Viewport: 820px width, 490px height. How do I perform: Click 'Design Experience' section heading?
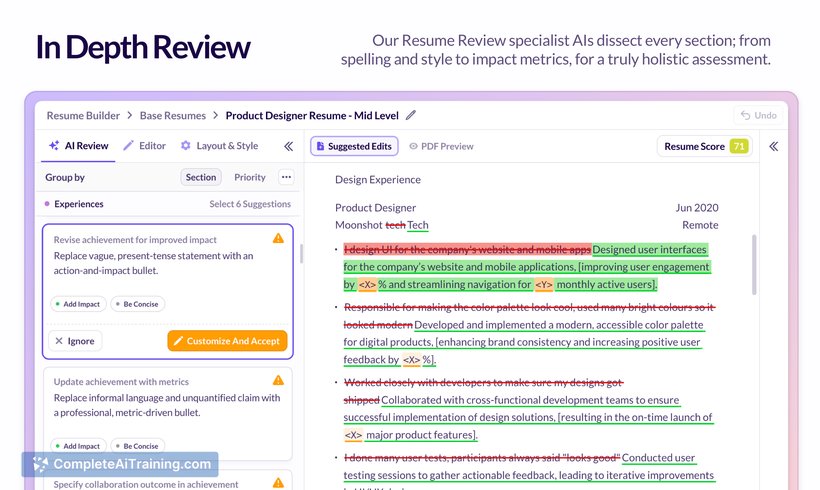pos(378,179)
